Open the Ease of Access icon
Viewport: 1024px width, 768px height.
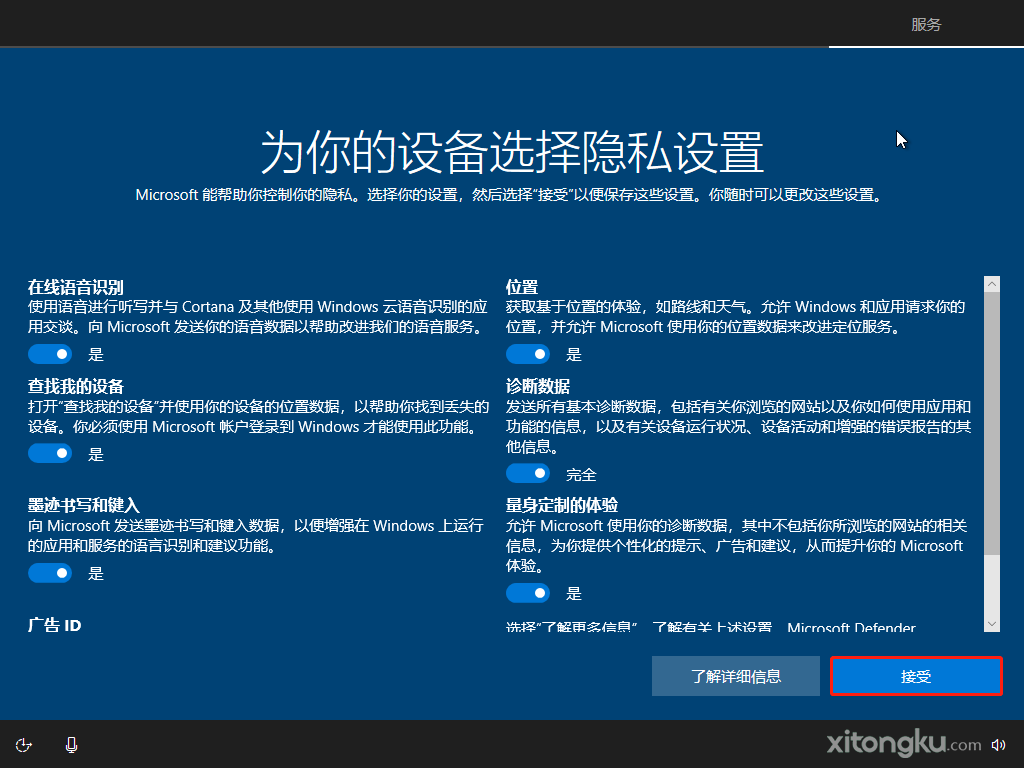pos(24,745)
